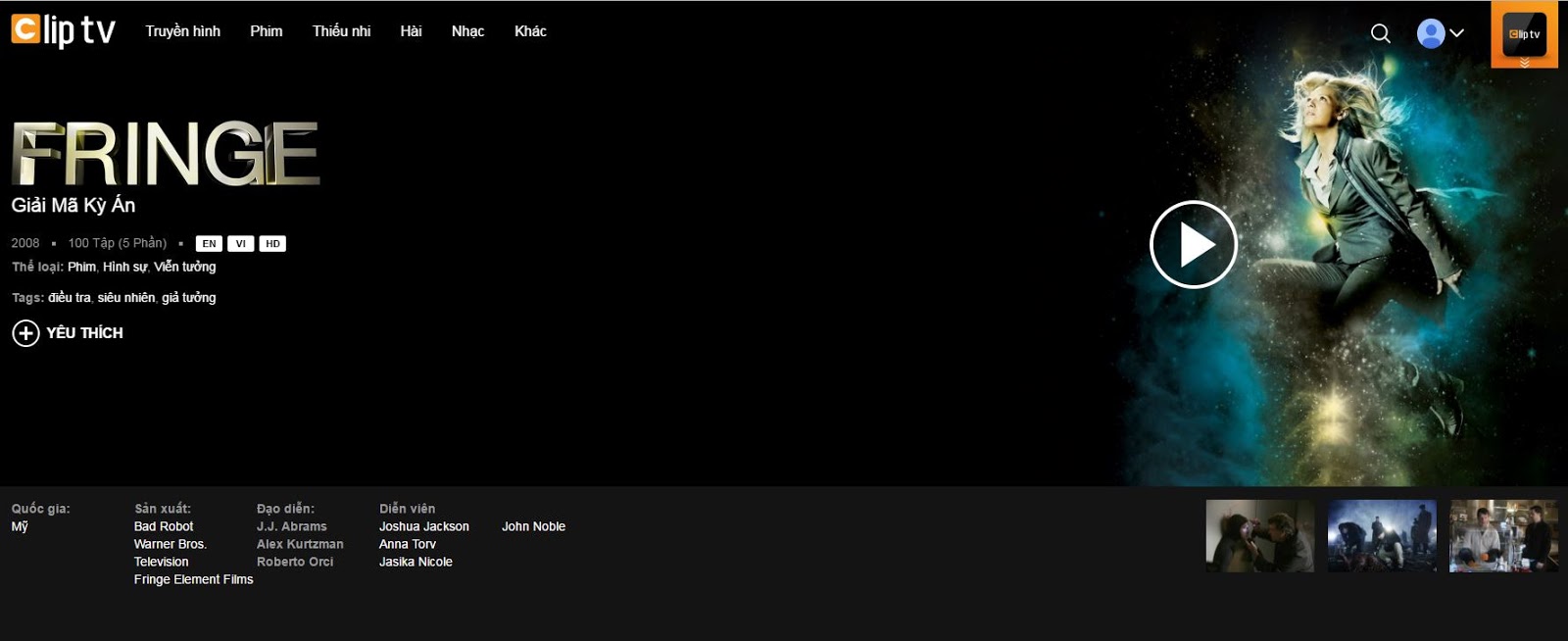The image size is (1568, 641).
Task: Click the year 2008 text
Action: coord(25,243)
